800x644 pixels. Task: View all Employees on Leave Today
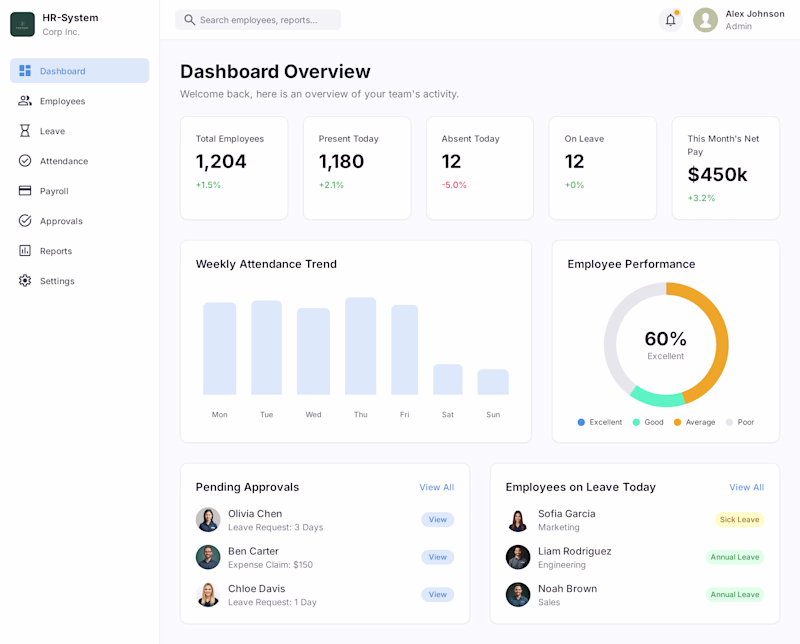(x=746, y=487)
